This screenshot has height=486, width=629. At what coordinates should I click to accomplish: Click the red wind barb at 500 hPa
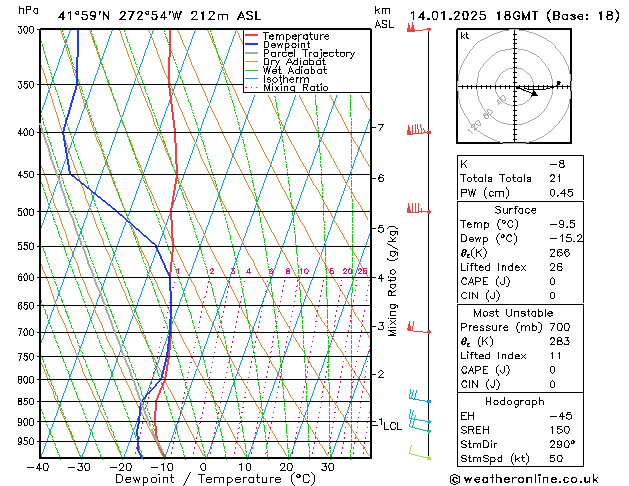point(419,209)
